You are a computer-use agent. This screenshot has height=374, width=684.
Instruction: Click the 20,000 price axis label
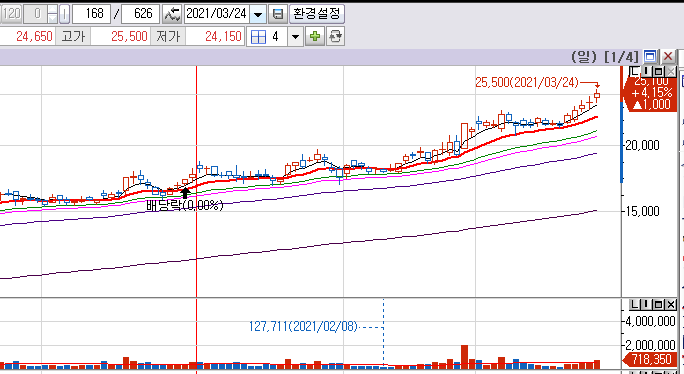[642, 145]
